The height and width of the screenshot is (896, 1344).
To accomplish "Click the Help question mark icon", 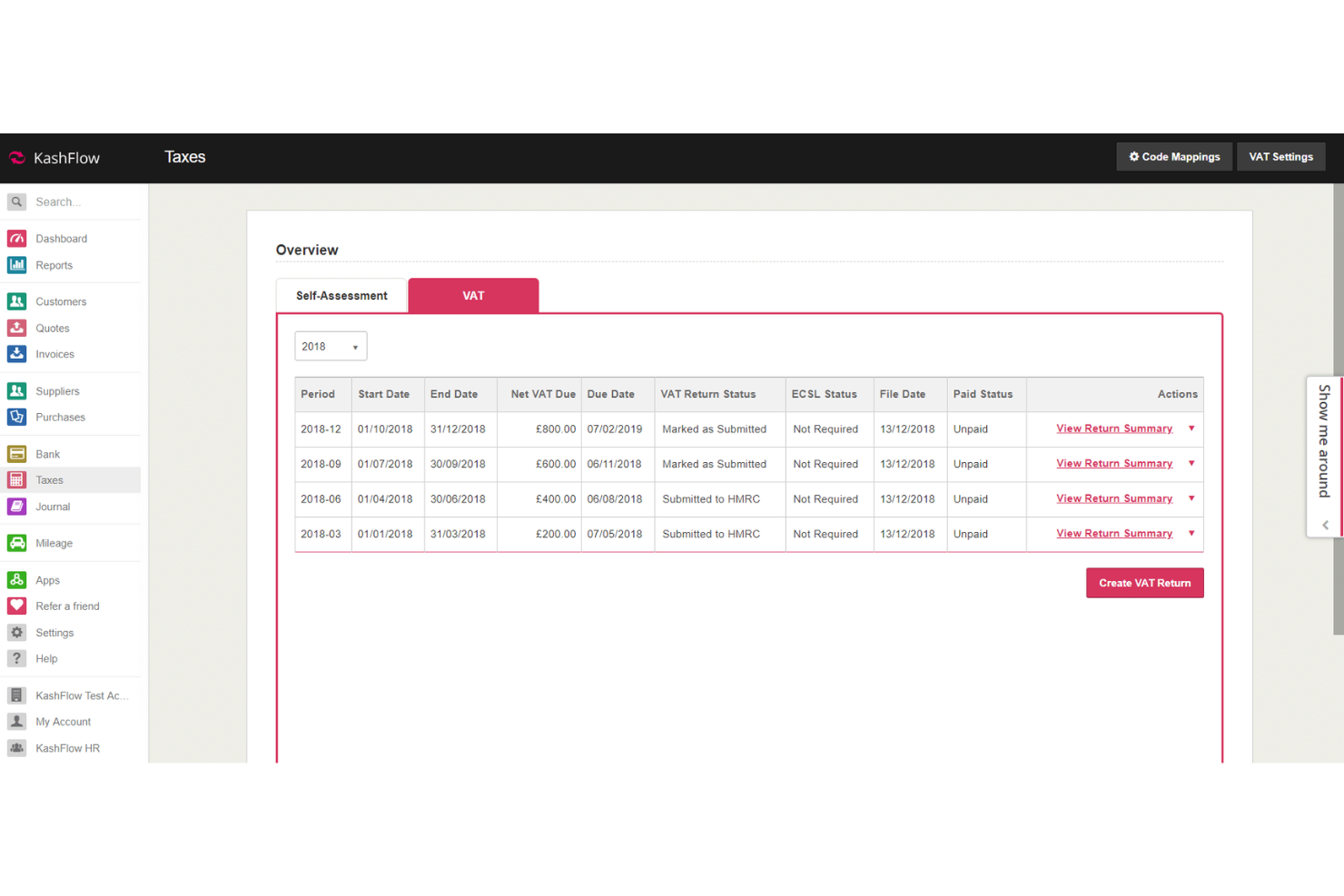I will 16,658.
